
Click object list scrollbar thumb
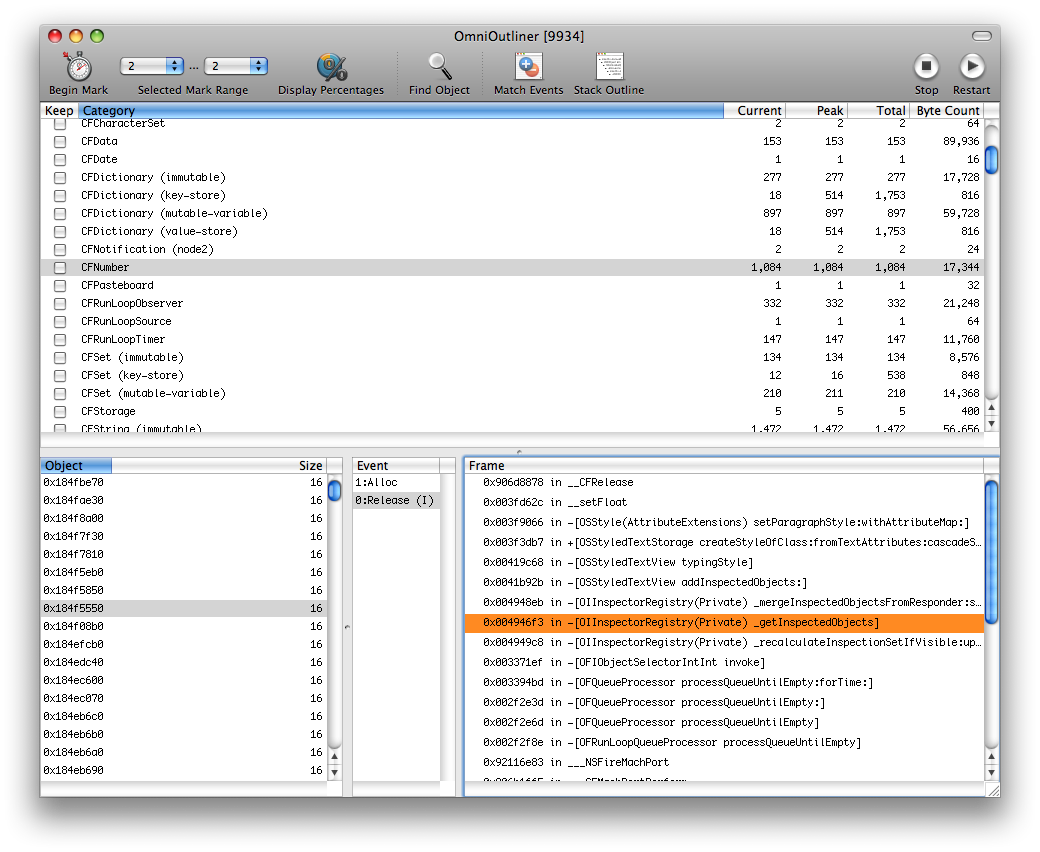coord(334,490)
